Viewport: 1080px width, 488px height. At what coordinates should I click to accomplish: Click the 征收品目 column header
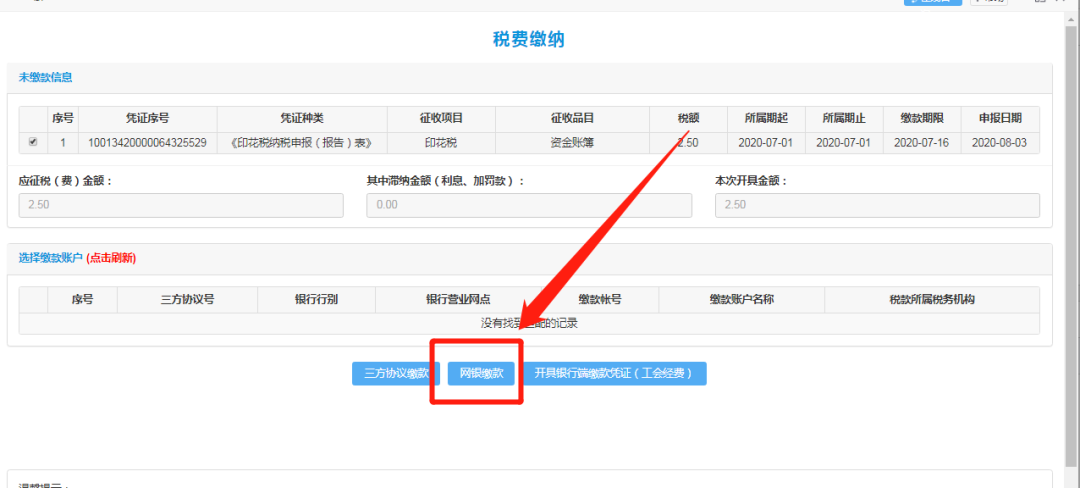click(x=572, y=118)
